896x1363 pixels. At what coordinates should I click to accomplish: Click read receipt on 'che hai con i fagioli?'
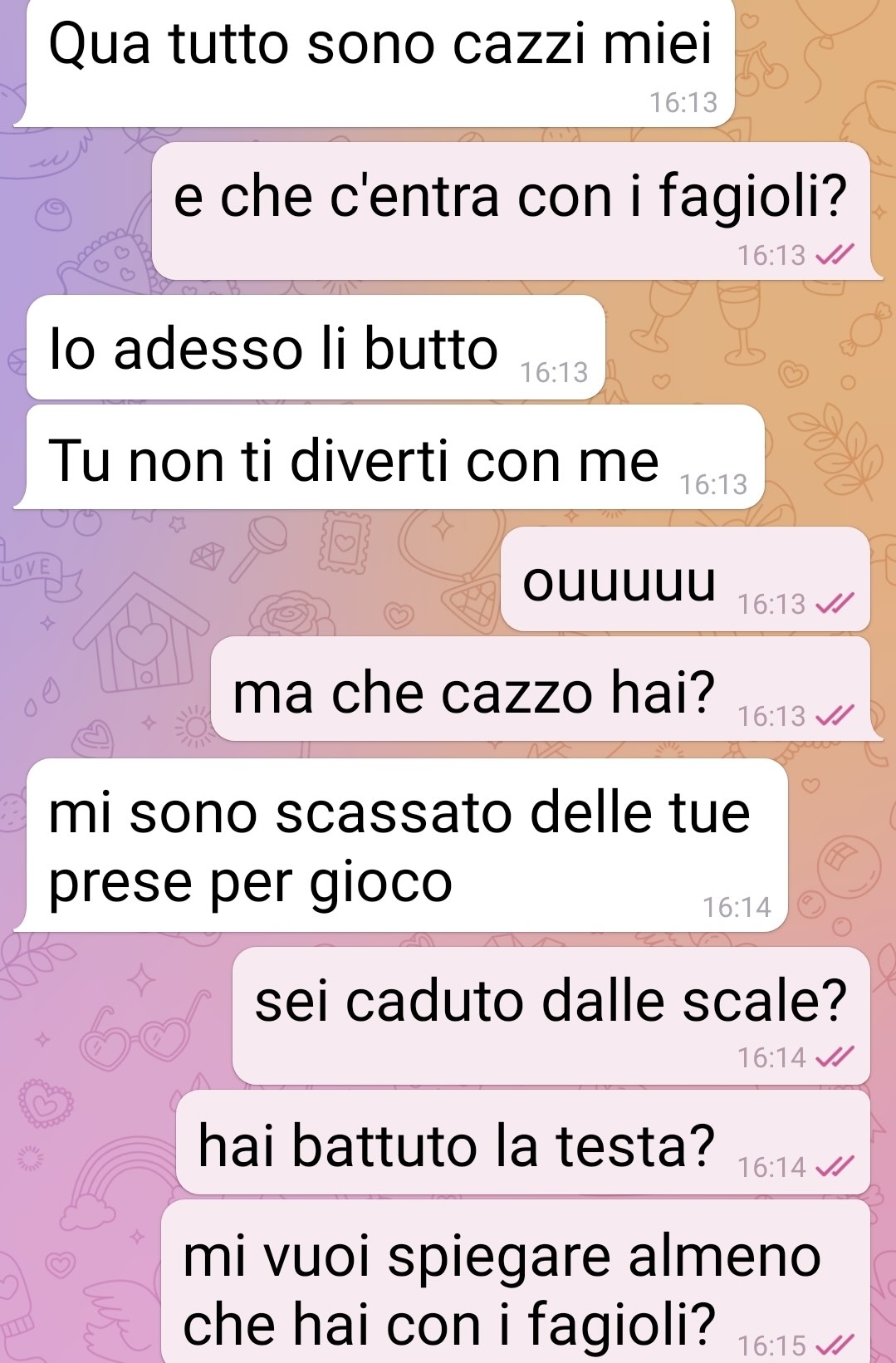click(x=835, y=1344)
